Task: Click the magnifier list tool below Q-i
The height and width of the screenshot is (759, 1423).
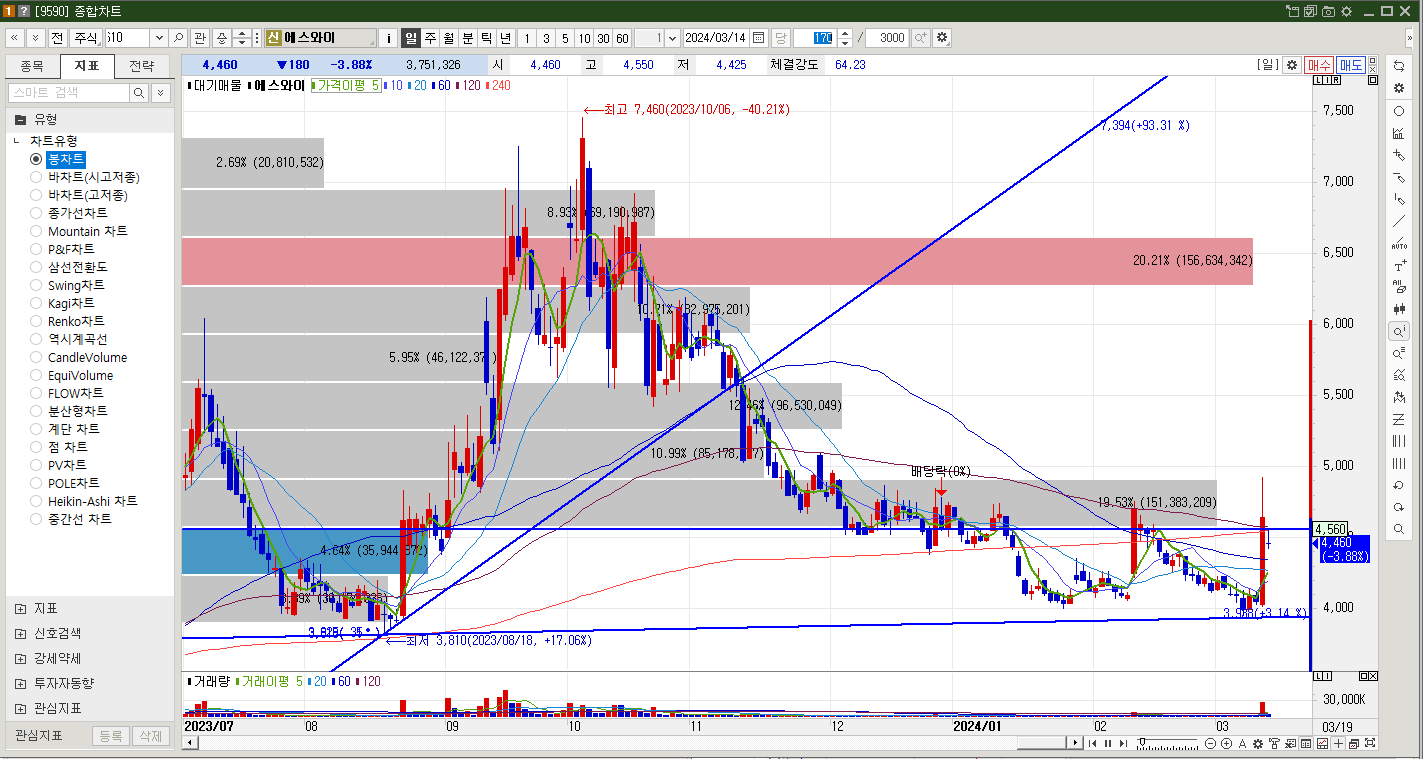Action: [1399, 354]
